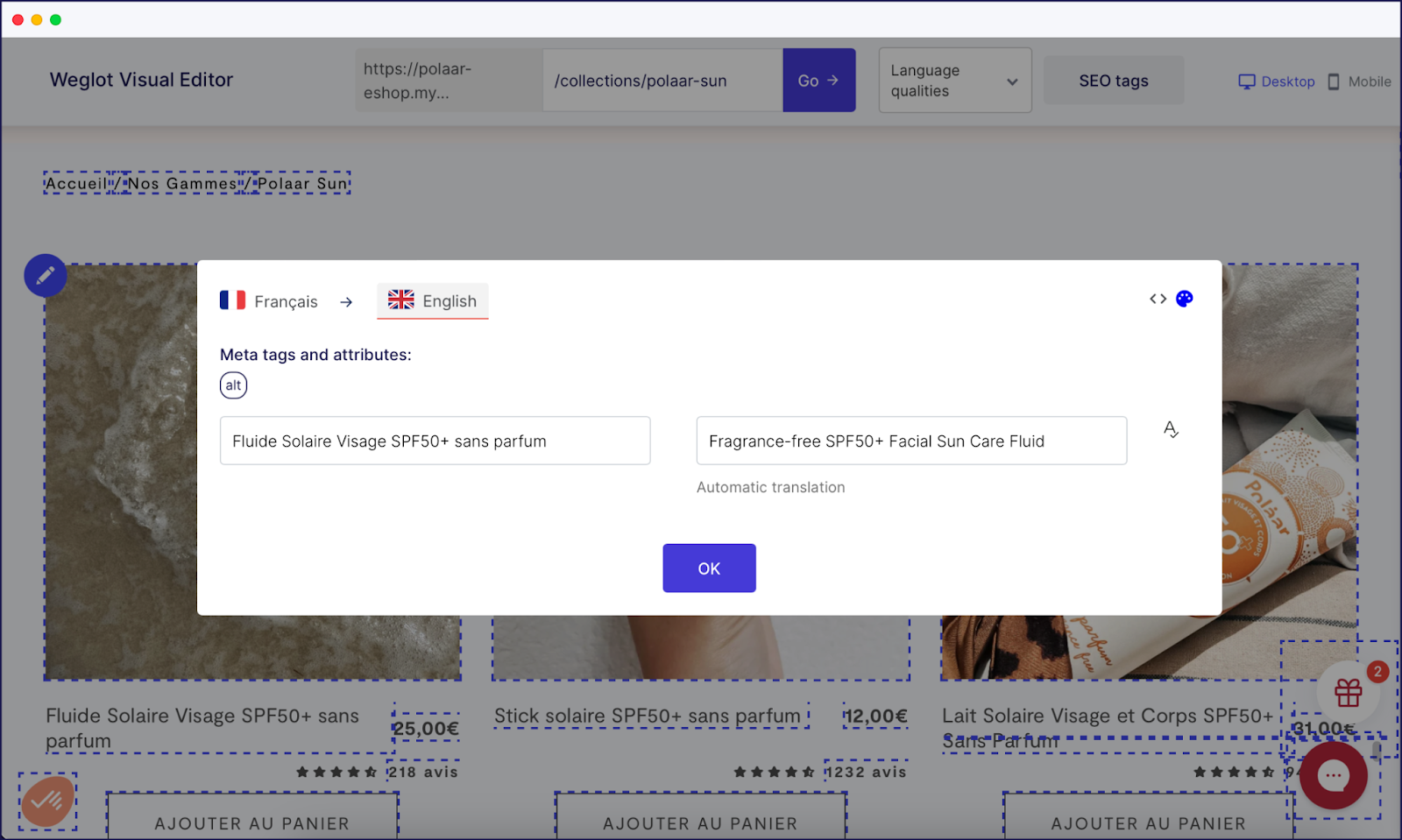The height and width of the screenshot is (840, 1402).
Task: Select Lait Solaire Visage et Corps title
Action: [1108, 728]
